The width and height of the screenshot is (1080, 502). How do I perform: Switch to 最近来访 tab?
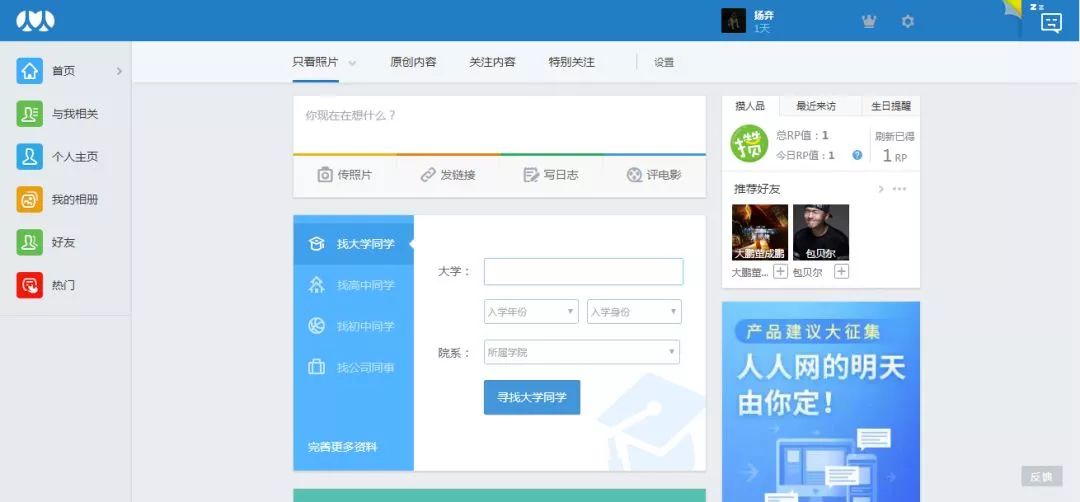[x=816, y=106]
